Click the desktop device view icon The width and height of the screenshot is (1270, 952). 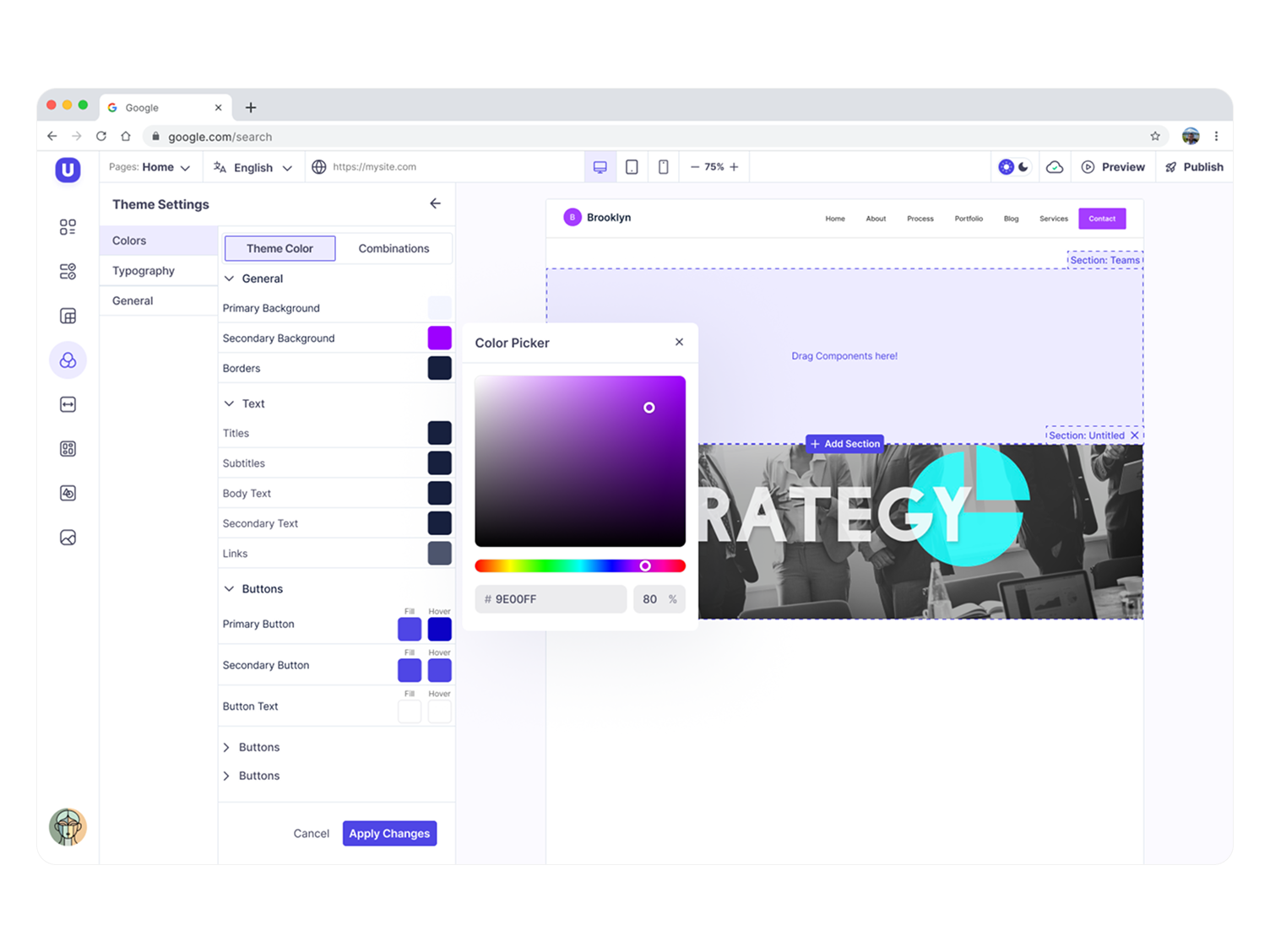[600, 167]
